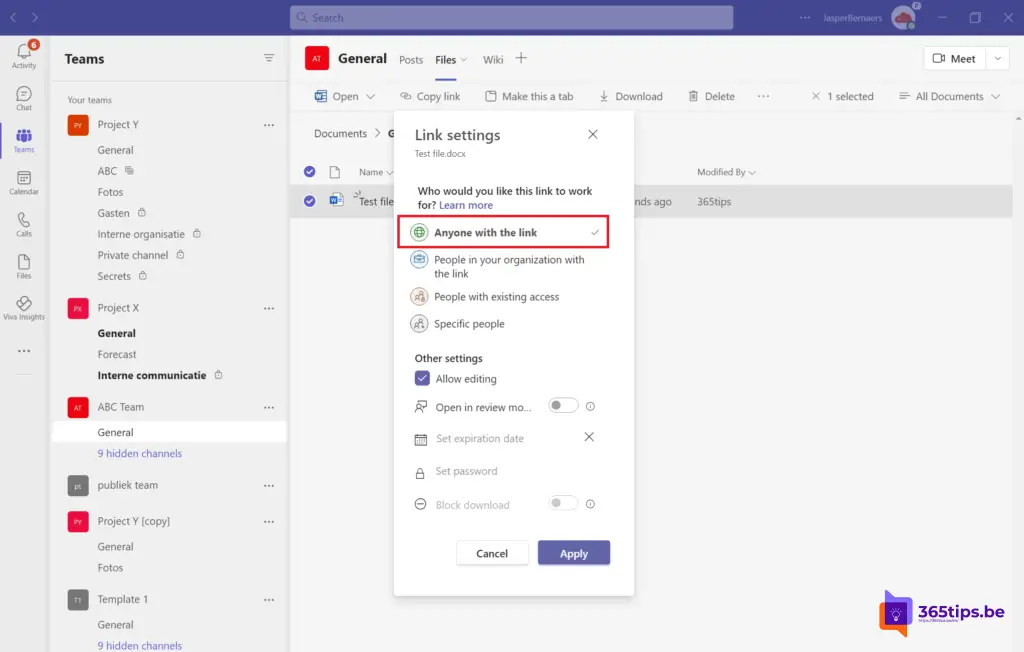Screen dimensions: 1024x652
Task: Clear the expiration date with X icon
Action: point(589,437)
